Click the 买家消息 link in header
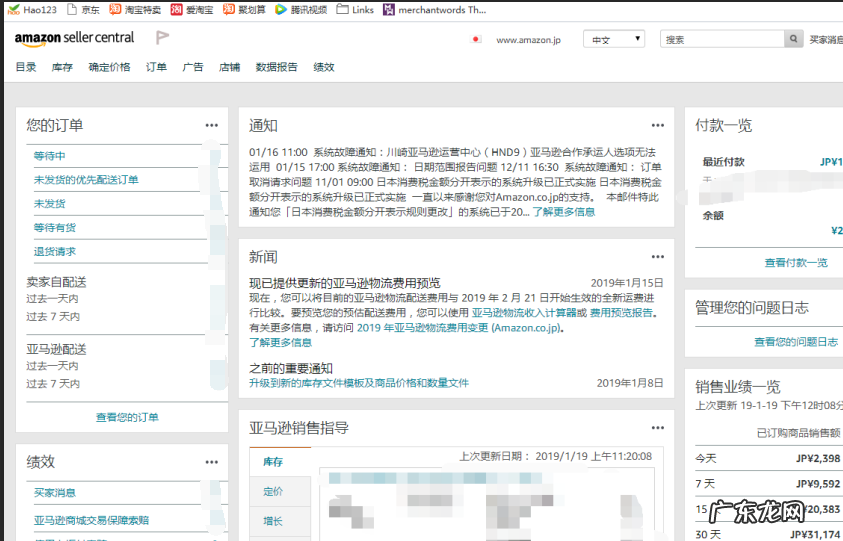 [x=826, y=40]
